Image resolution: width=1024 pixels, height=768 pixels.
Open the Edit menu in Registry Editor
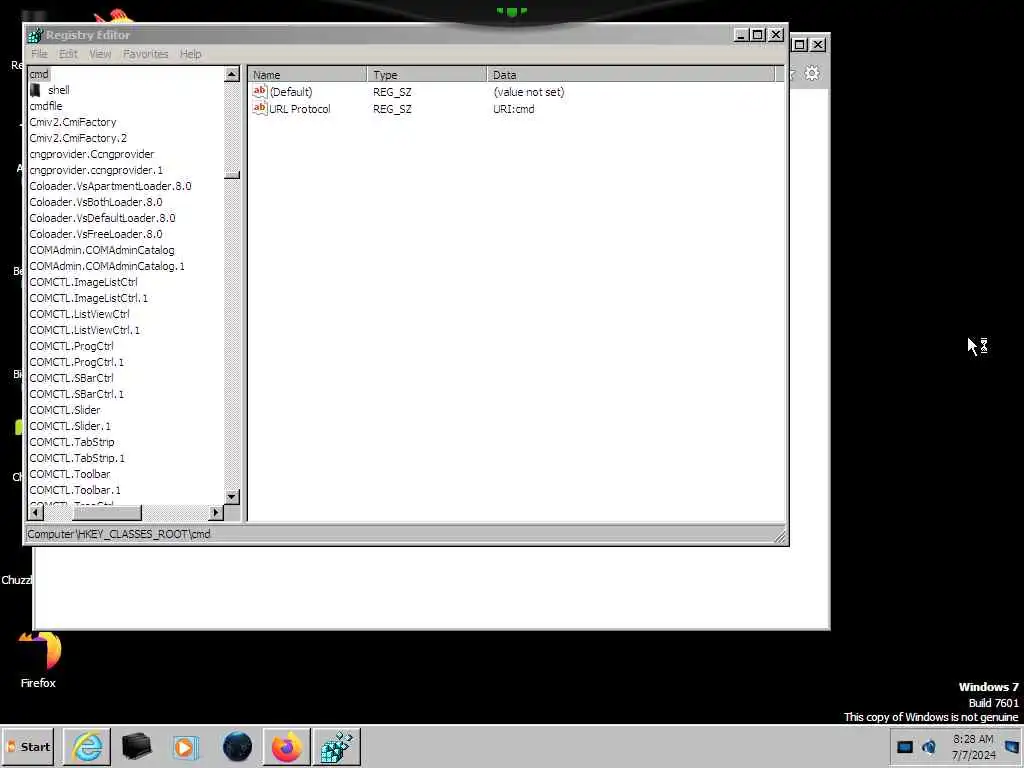[68, 54]
